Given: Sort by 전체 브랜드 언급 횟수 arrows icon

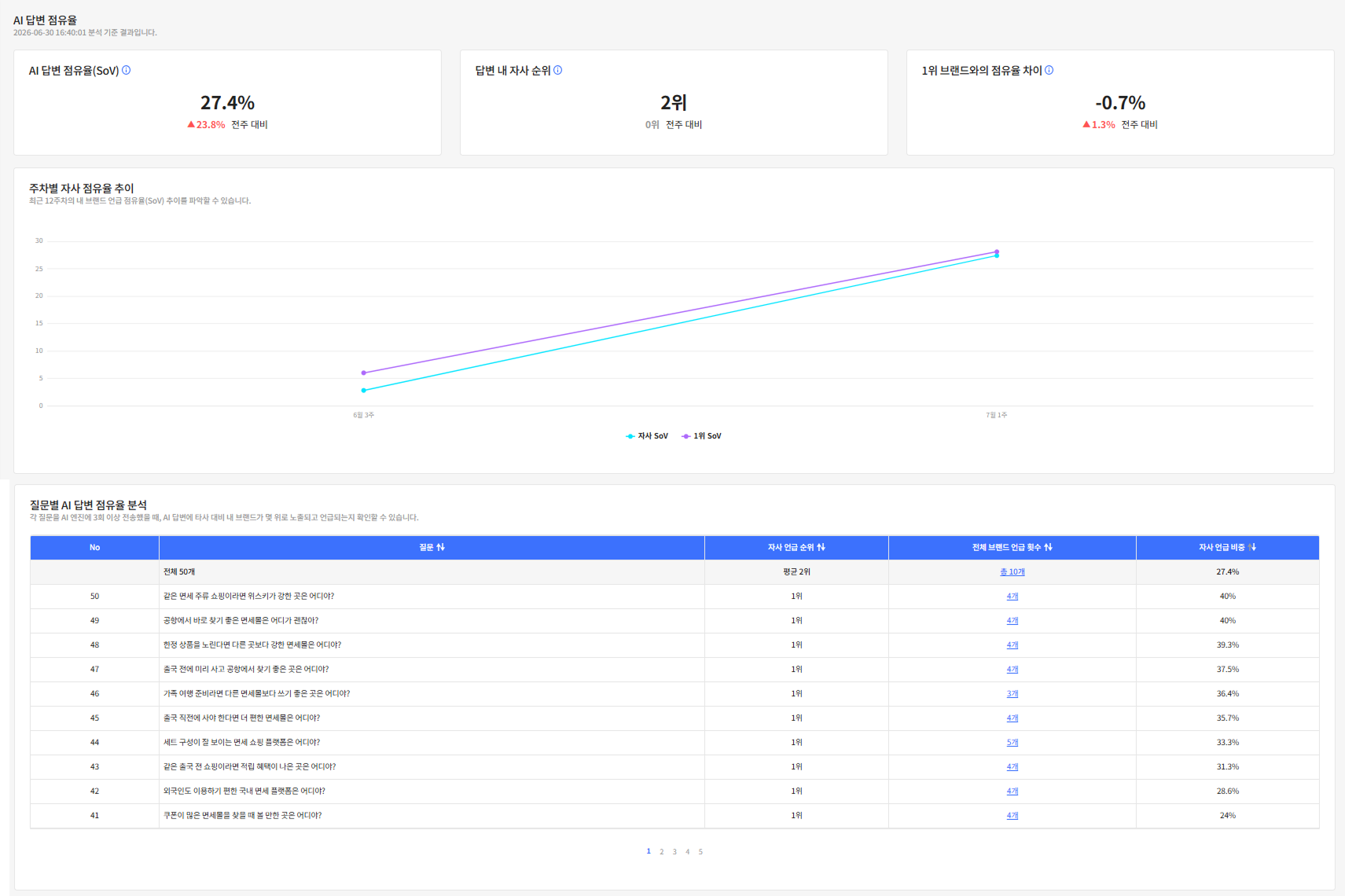Looking at the screenshot, I should pos(1049,547).
